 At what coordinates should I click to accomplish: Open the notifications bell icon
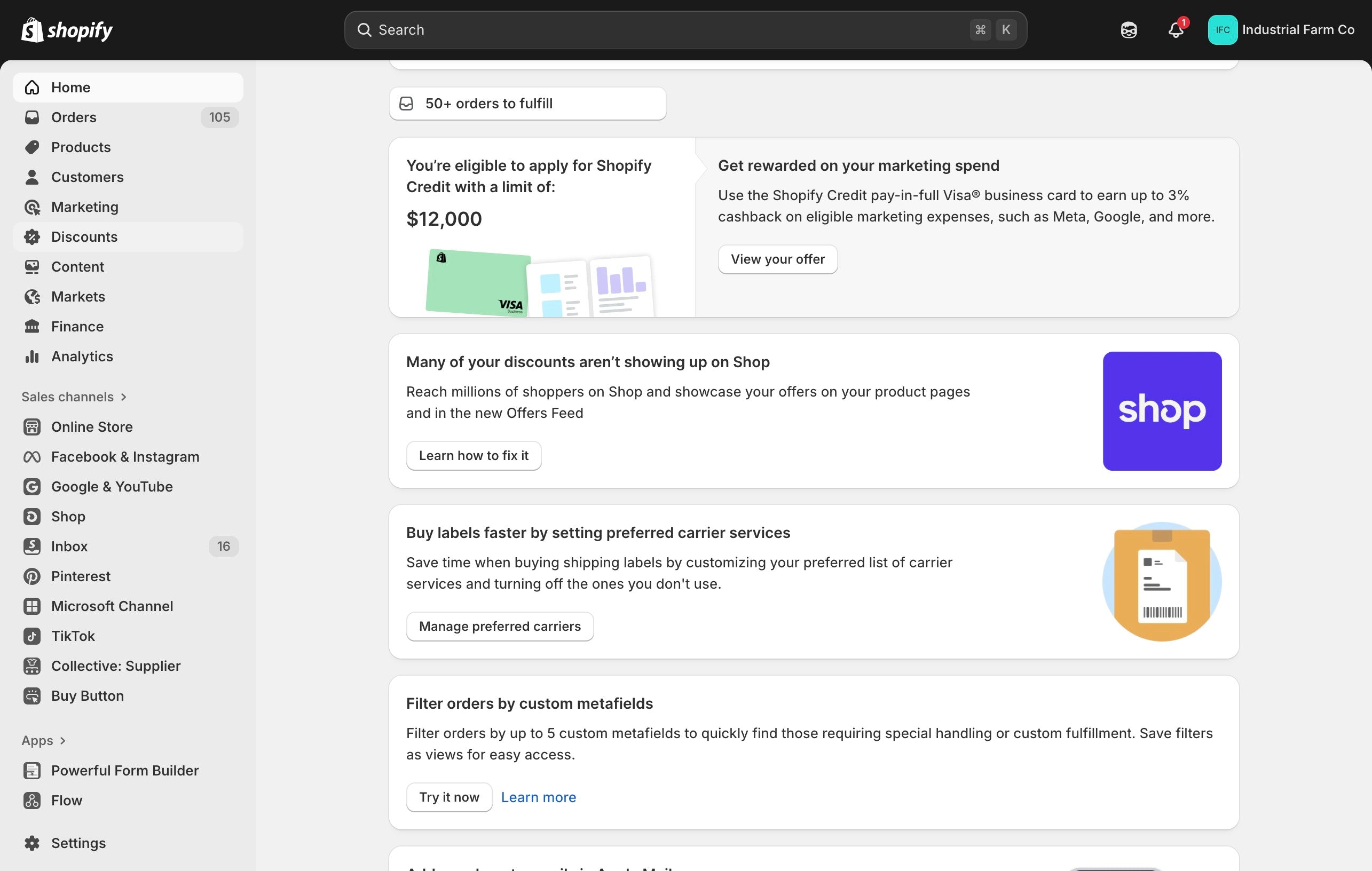click(1176, 30)
